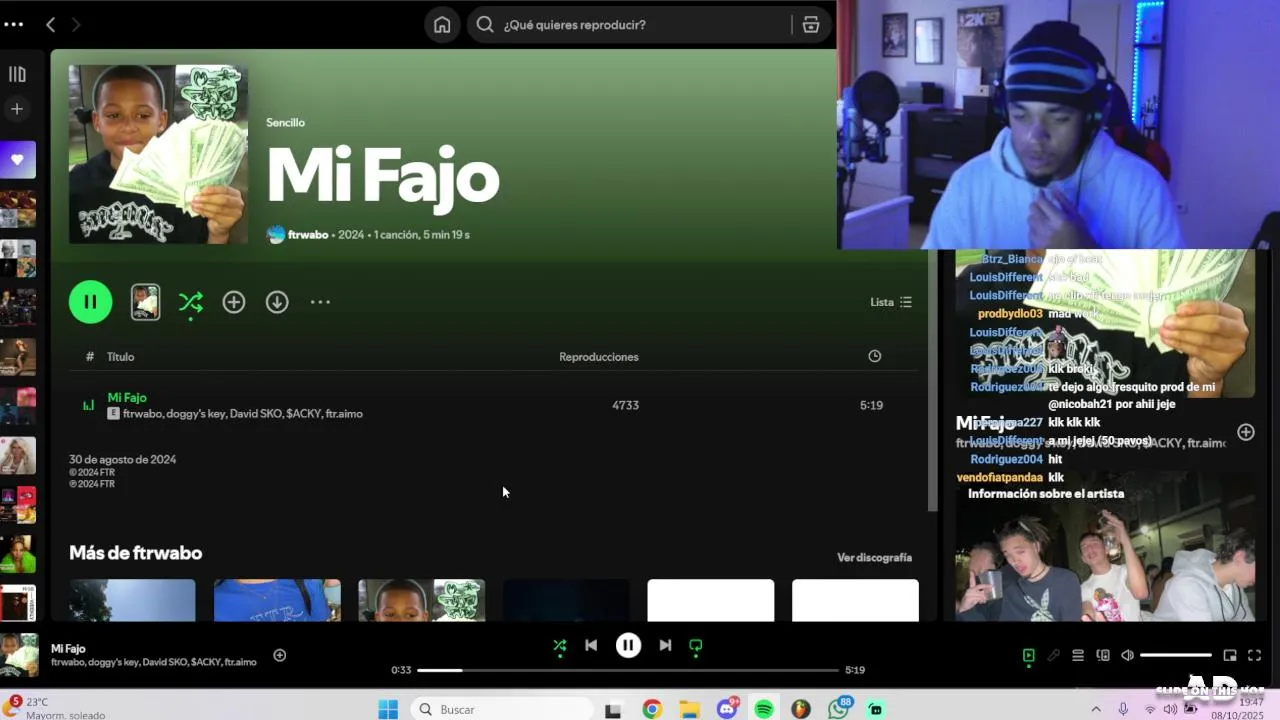Toggle the Now Playing view panel

point(1028,655)
